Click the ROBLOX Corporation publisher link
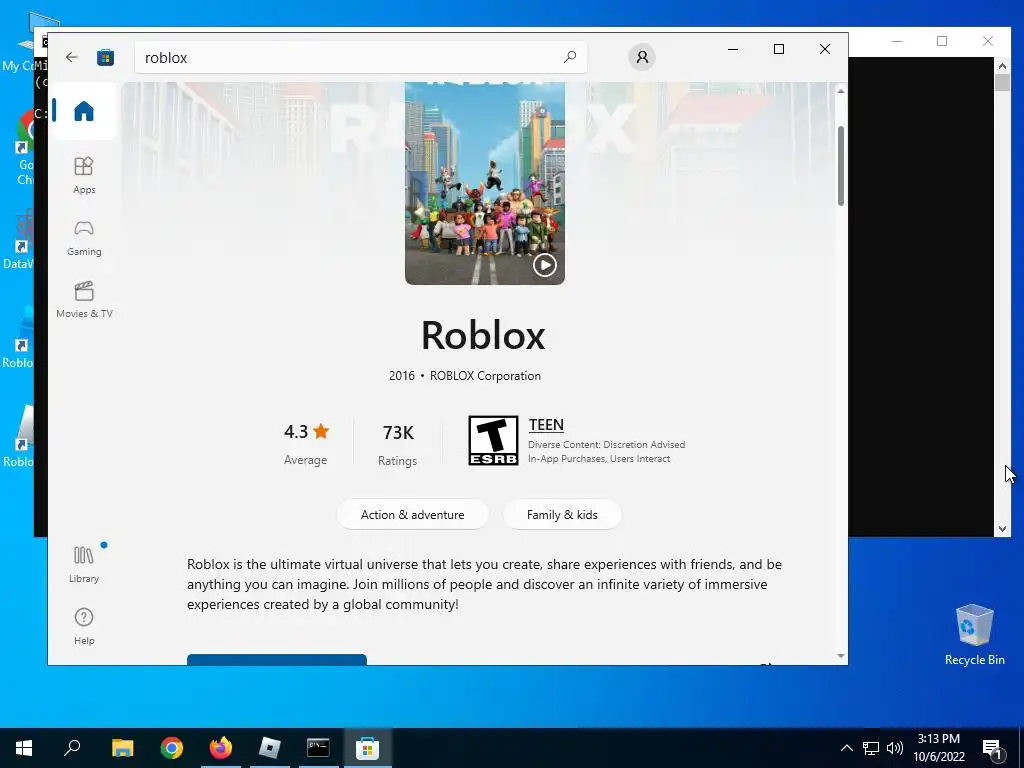The height and width of the screenshot is (768, 1024). (485, 376)
